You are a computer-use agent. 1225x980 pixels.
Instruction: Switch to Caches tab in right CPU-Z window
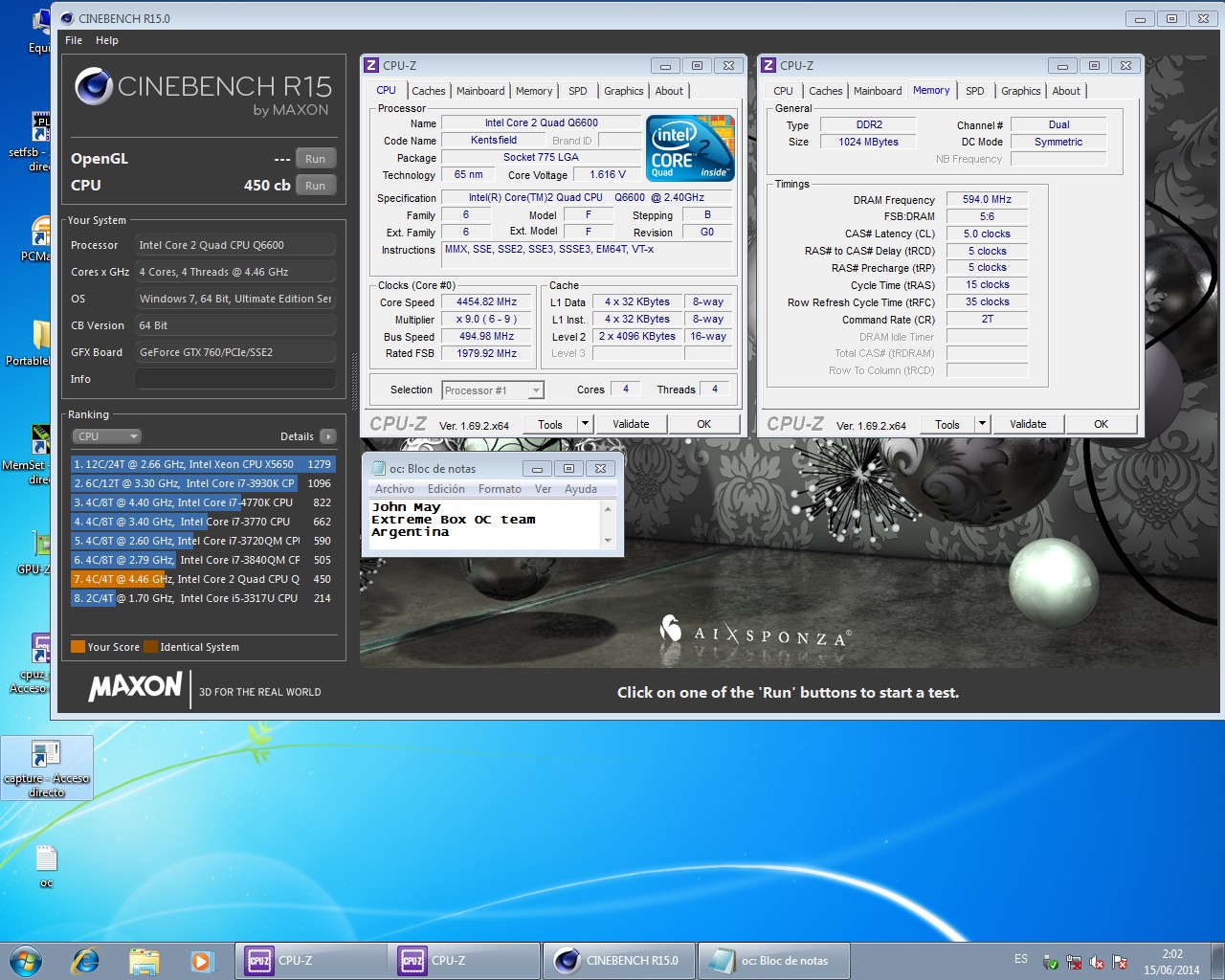coord(826,91)
